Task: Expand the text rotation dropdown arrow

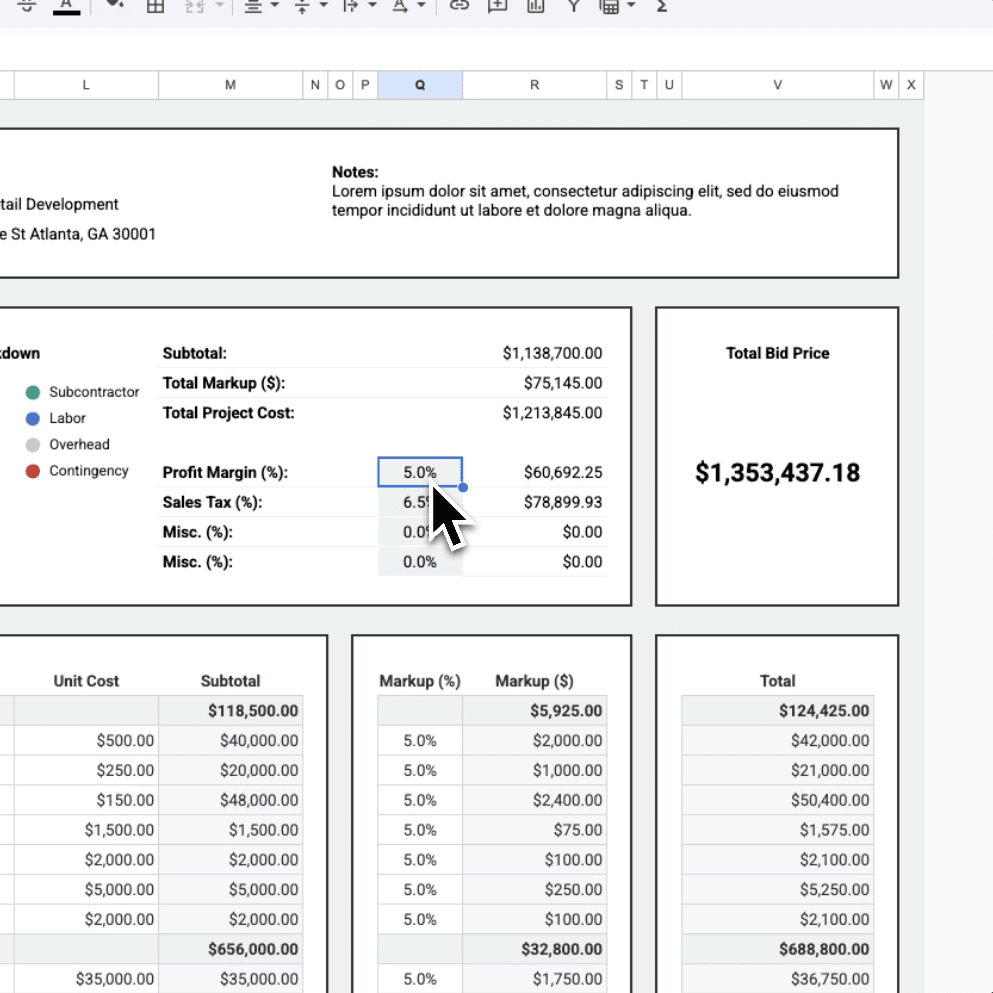Action: coord(419,7)
